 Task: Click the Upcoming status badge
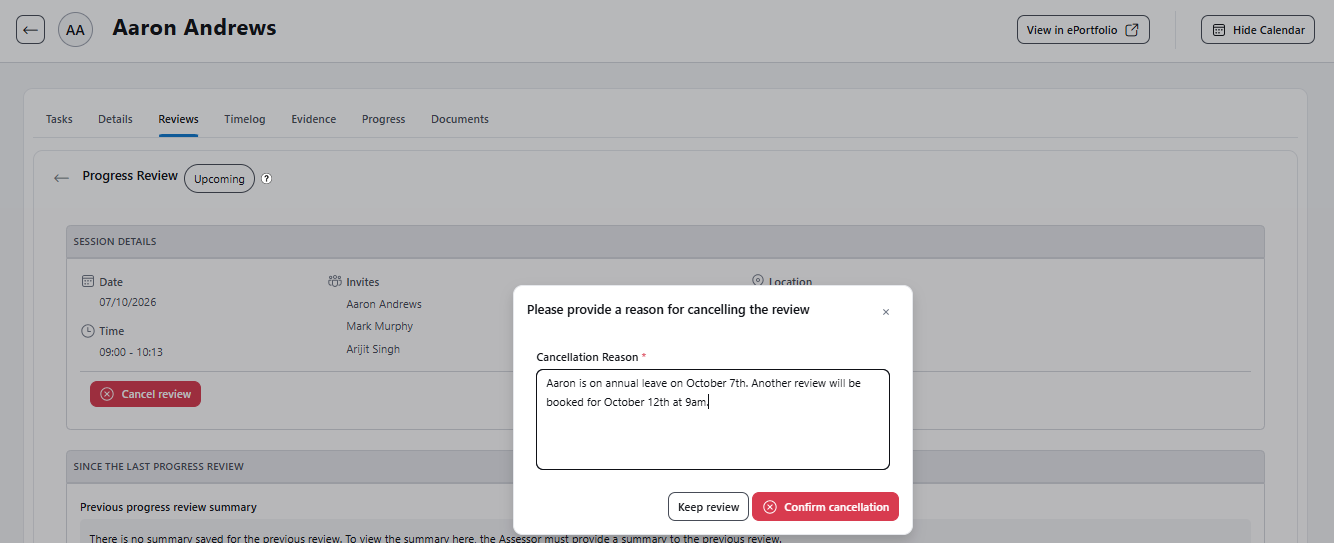click(219, 179)
